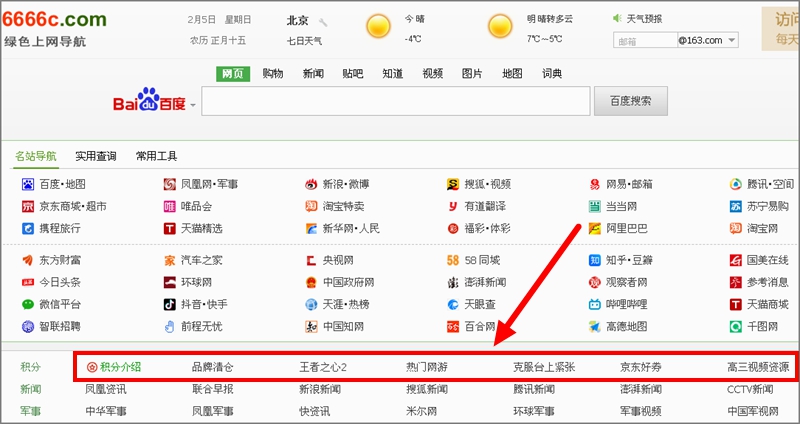Click the 天气预报 link
Image resolution: width=800 pixels, height=424 pixels.
[x=644, y=19]
